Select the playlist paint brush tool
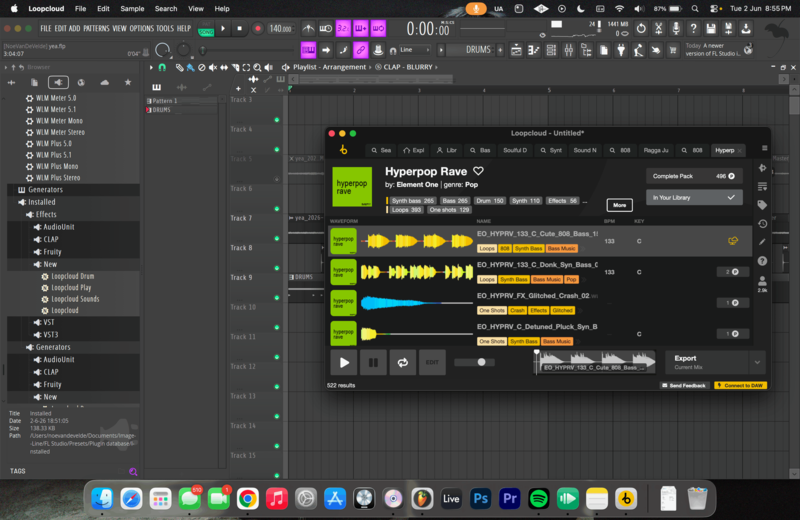 pos(190,67)
